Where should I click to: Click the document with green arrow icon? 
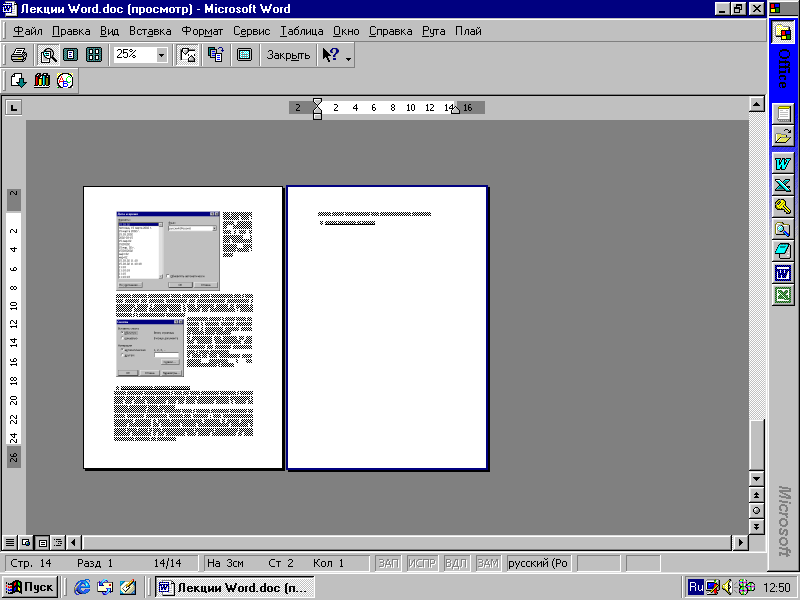(18, 81)
